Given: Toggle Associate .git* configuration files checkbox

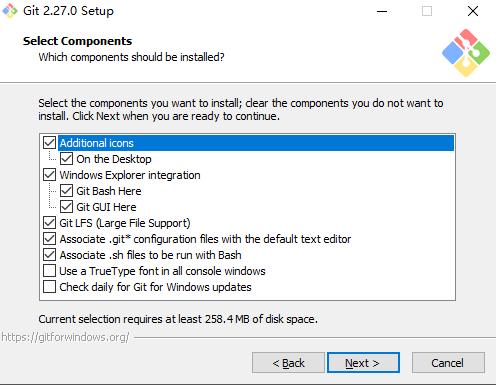Looking at the screenshot, I should (49, 239).
